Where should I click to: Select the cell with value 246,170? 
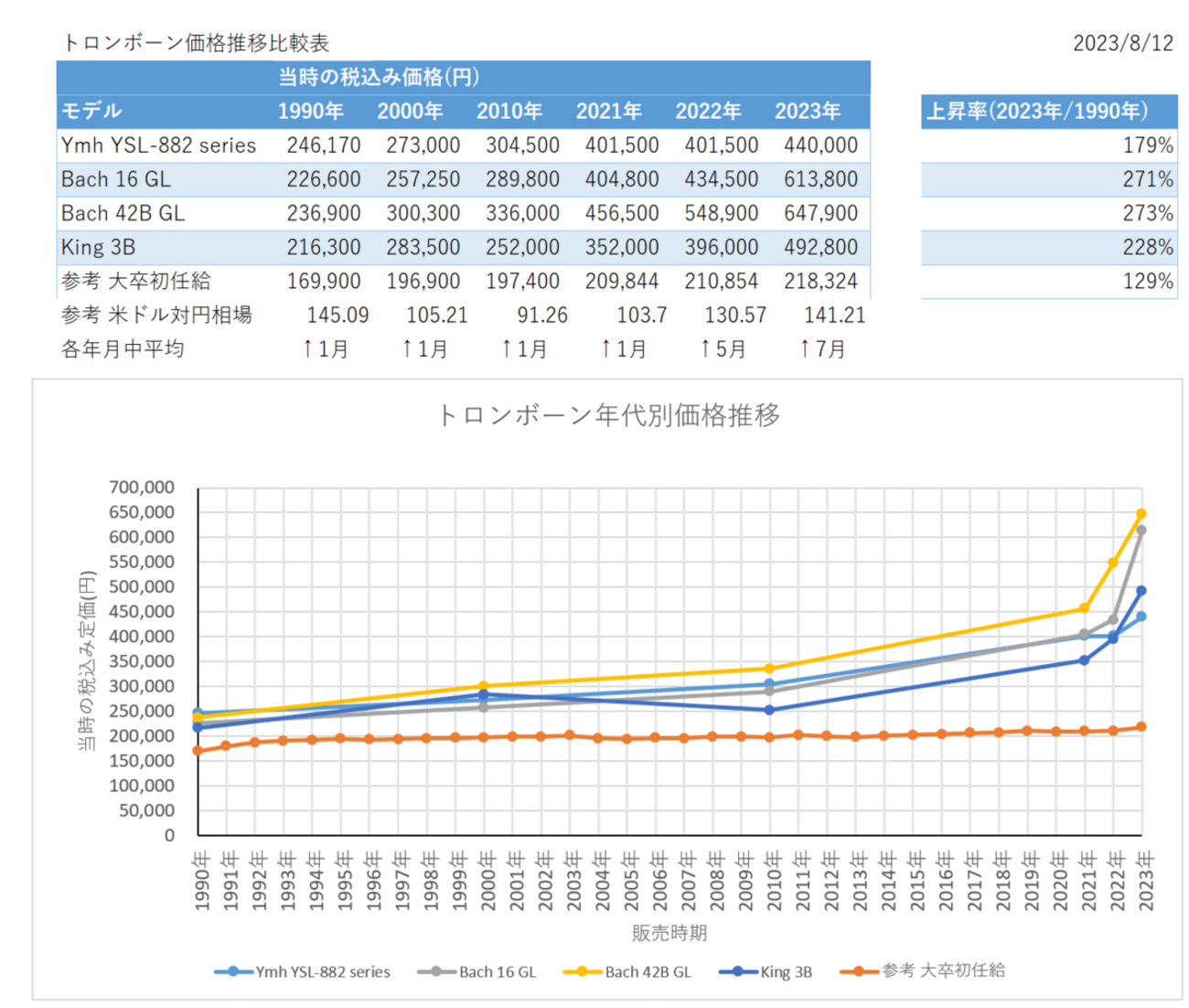[324, 145]
